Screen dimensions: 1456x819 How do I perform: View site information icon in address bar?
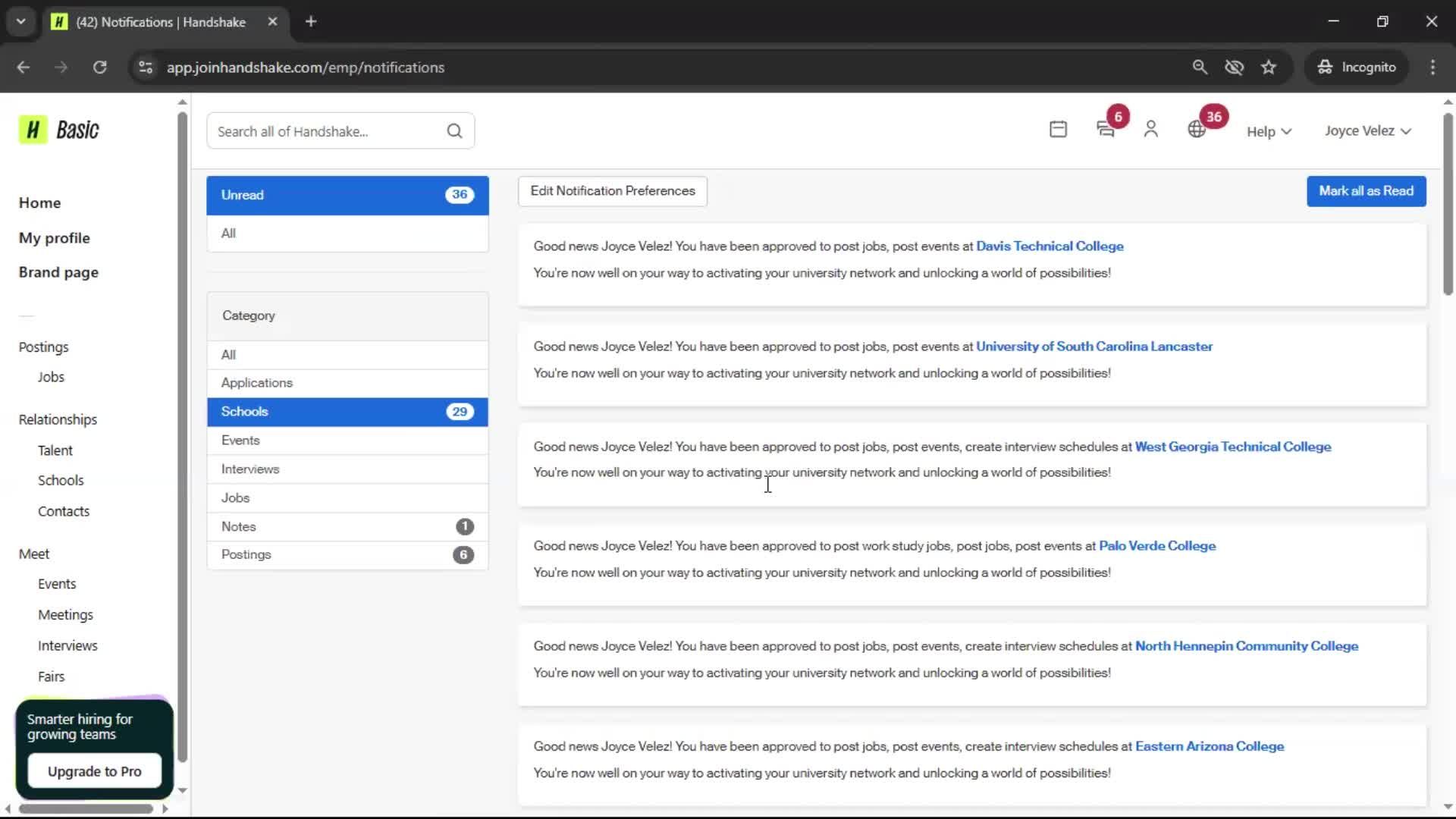point(146,67)
